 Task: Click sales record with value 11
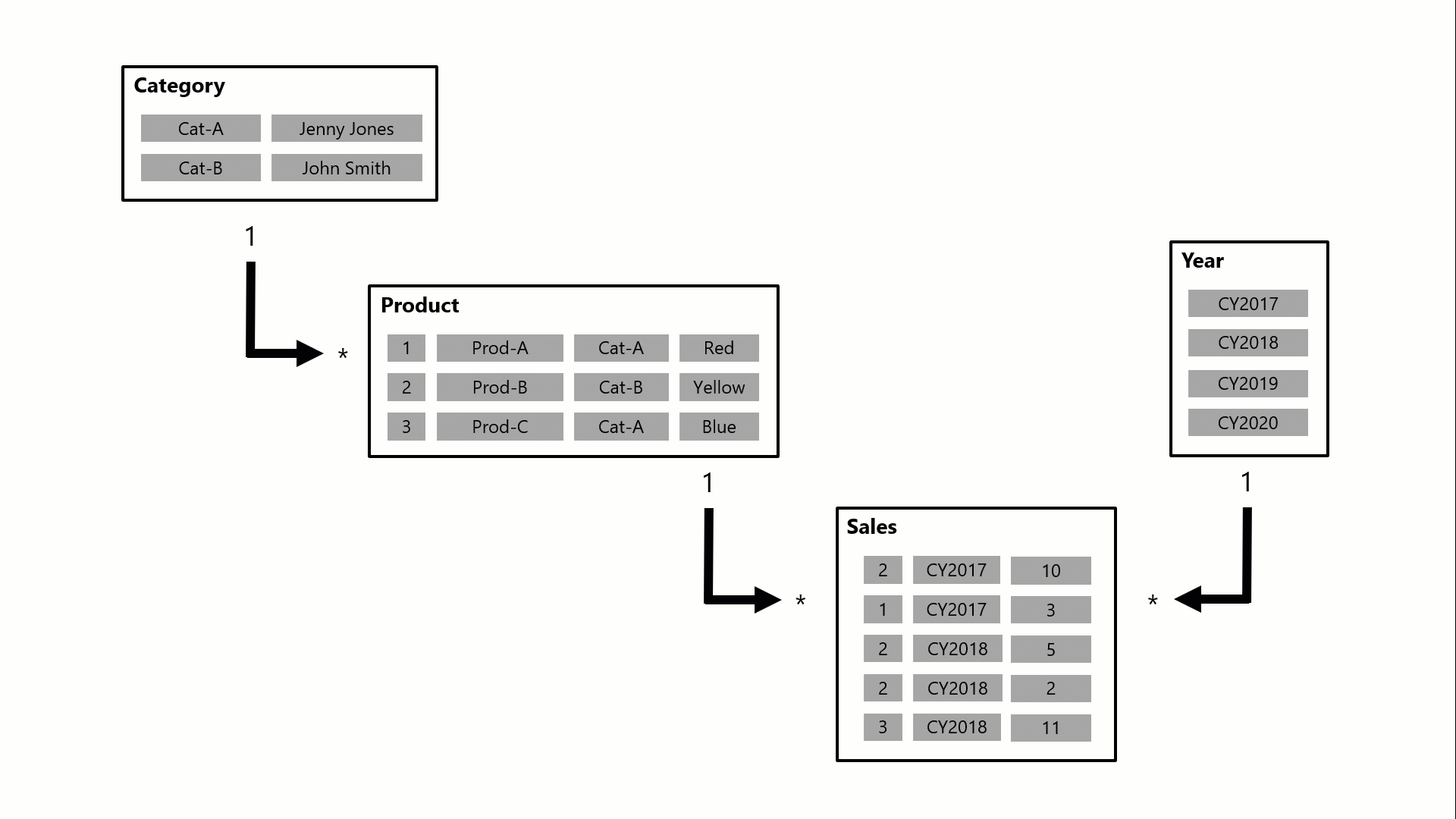tap(1049, 727)
